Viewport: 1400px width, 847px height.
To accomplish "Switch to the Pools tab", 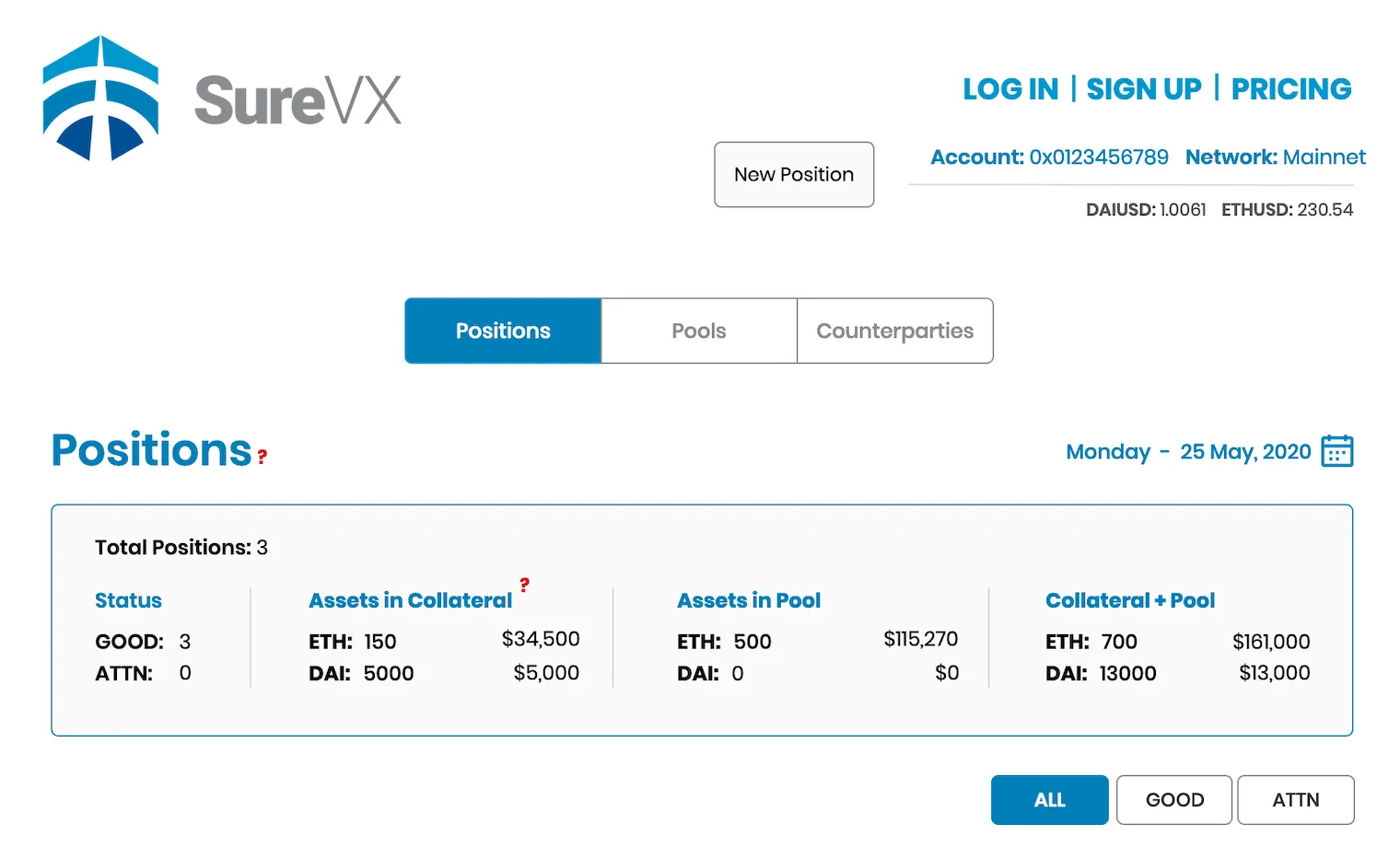I will [x=698, y=331].
